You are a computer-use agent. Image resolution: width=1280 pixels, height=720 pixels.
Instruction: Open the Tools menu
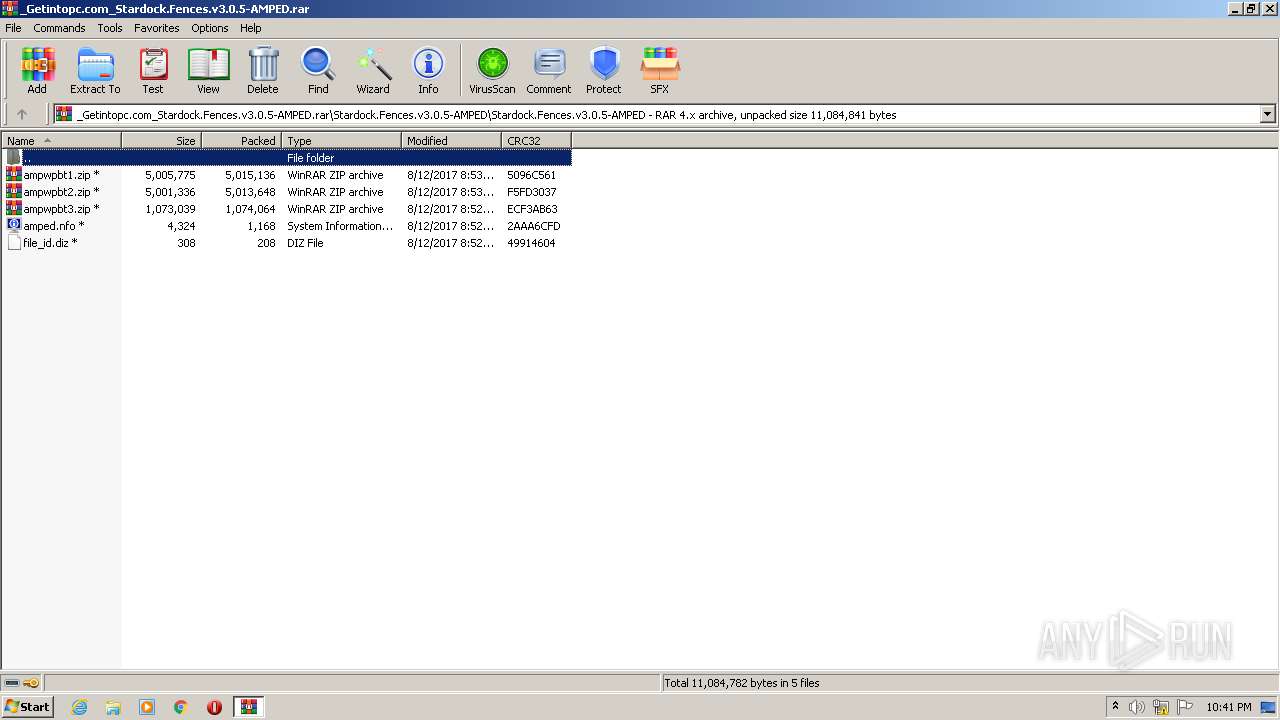pyautogui.click(x=110, y=28)
